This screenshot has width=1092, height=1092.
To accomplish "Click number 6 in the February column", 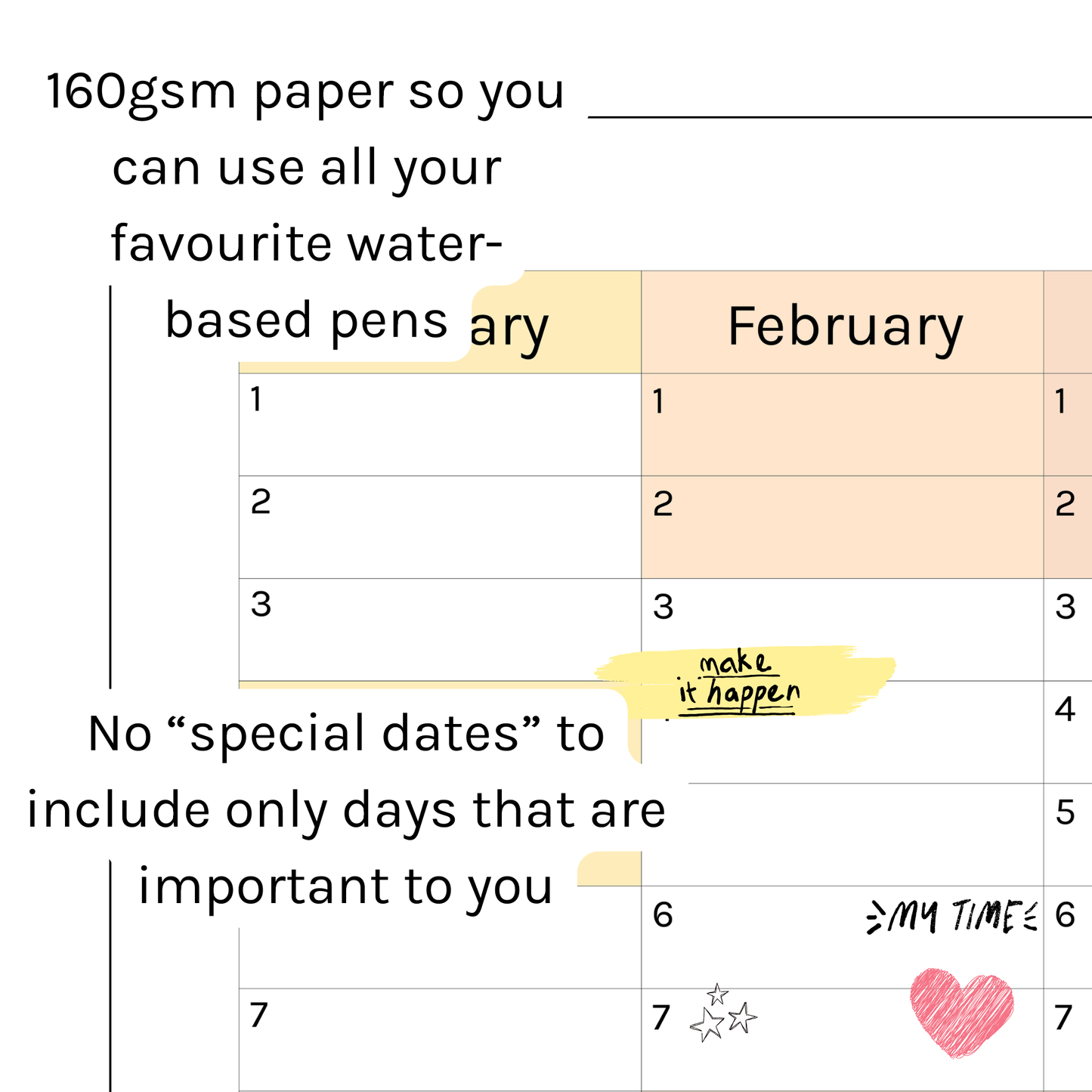I will pos(663,915).
